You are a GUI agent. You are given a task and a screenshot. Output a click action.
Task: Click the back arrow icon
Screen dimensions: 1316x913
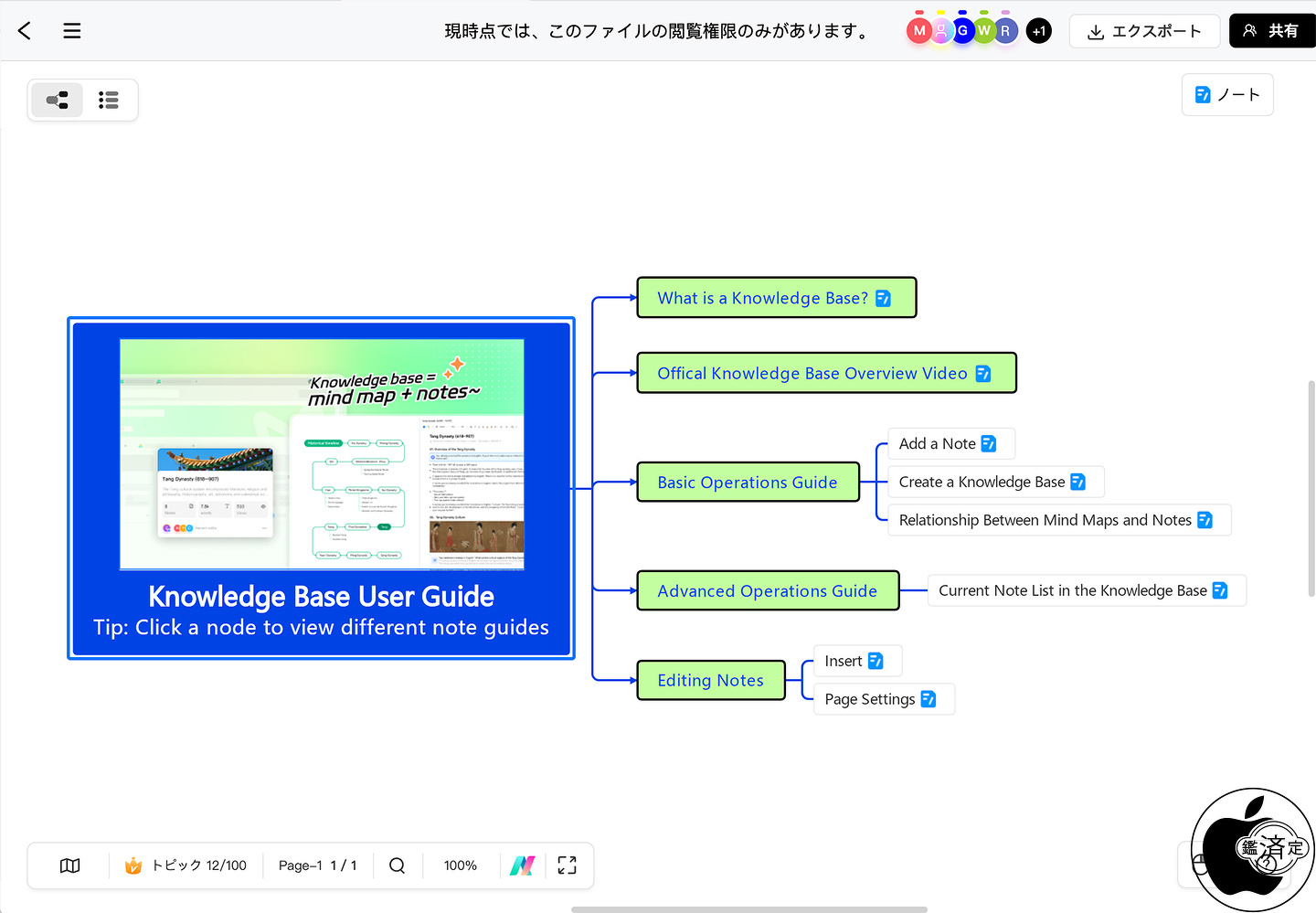click(x=25, y=31)
